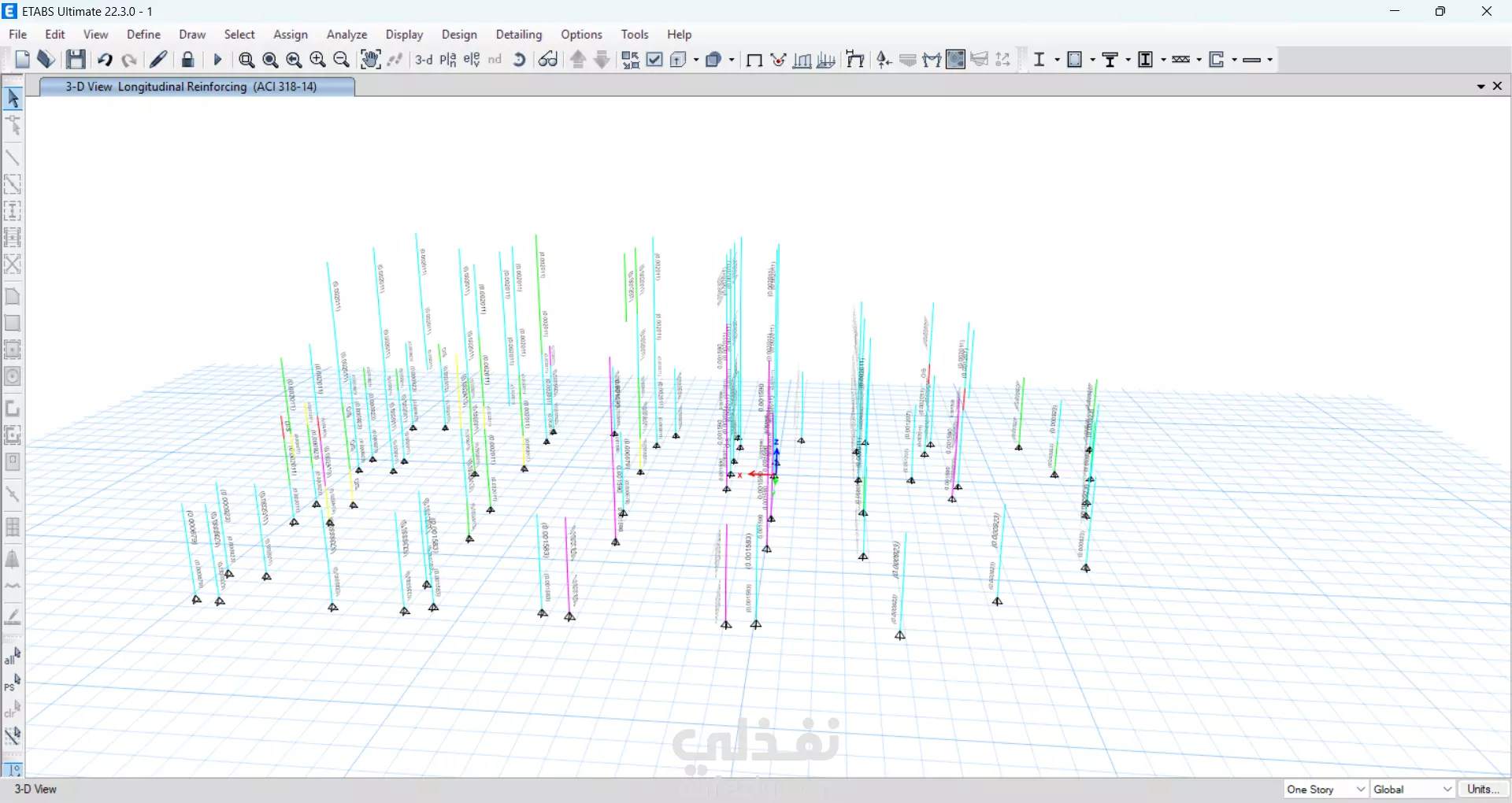
Task: Open the Tools menu
Action: (x=635, y=35)
